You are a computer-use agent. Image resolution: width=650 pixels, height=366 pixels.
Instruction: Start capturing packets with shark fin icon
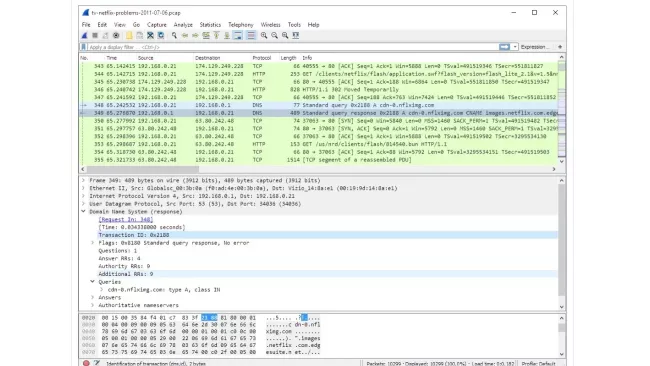(x=85, y=36)
